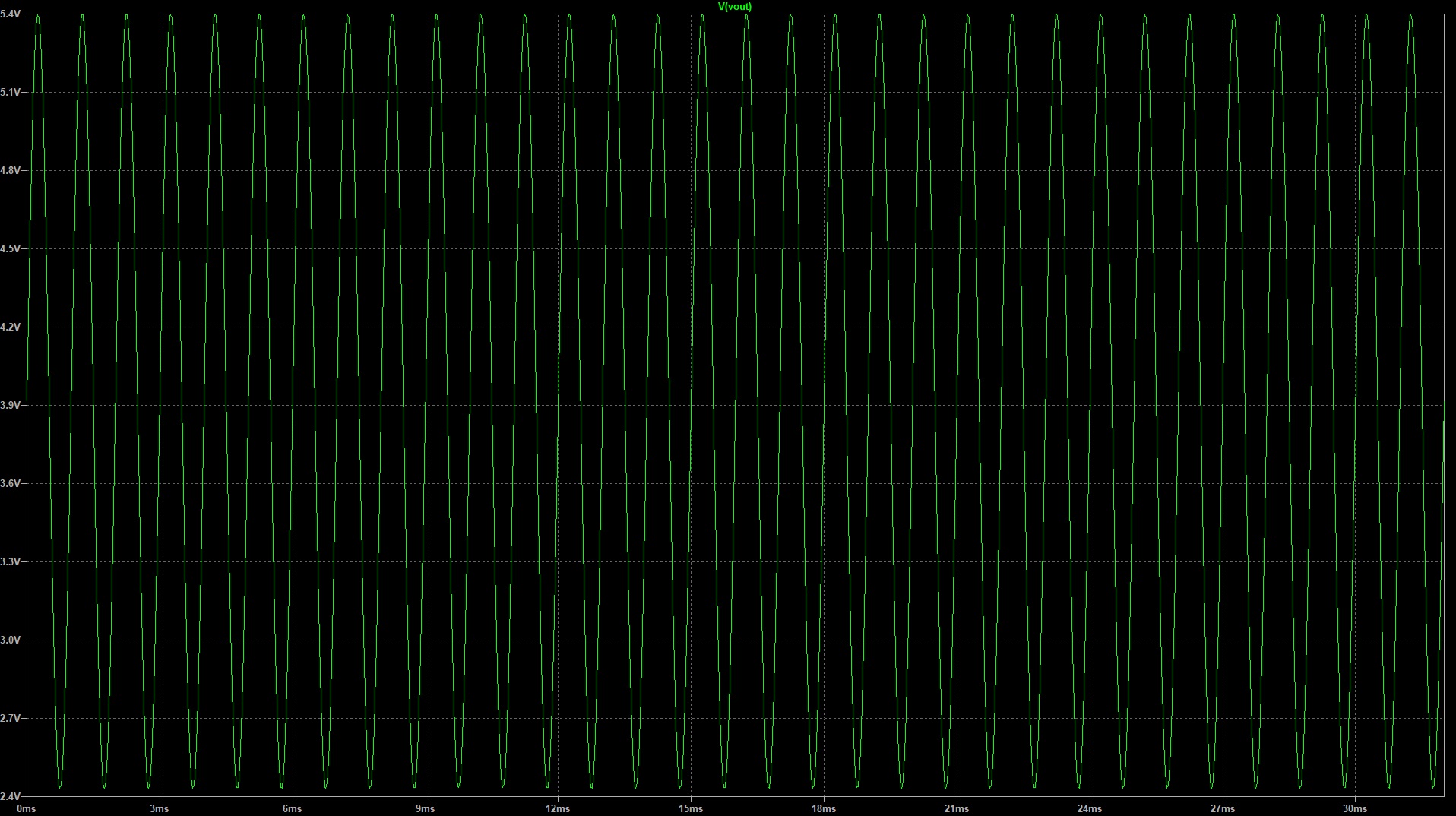
Task: Click the 3.0V vertical axis label
Action: click(11, 640)
